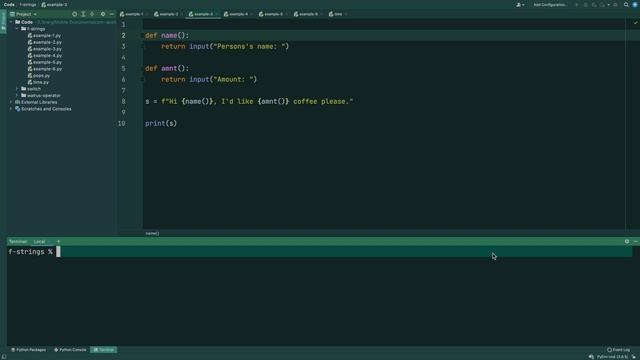Open Terminal panel settings gear
Screen dimensions: 640x360
tap(627, 242)
